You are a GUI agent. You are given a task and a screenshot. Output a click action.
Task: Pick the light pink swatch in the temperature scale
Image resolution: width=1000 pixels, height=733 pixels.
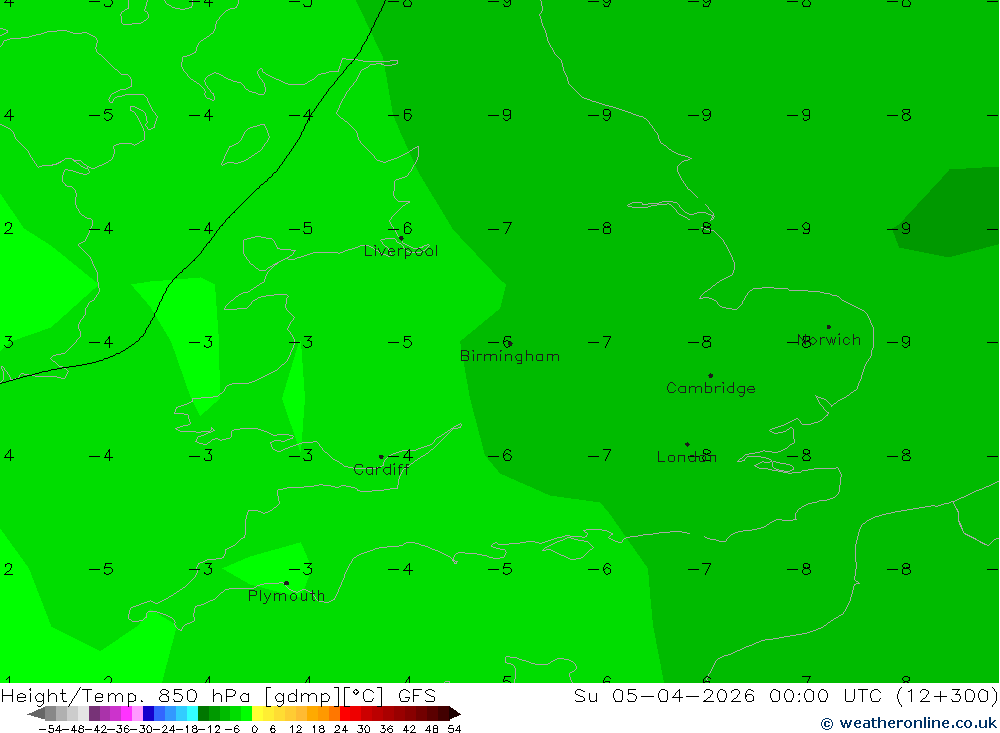(x=137, y=714)
